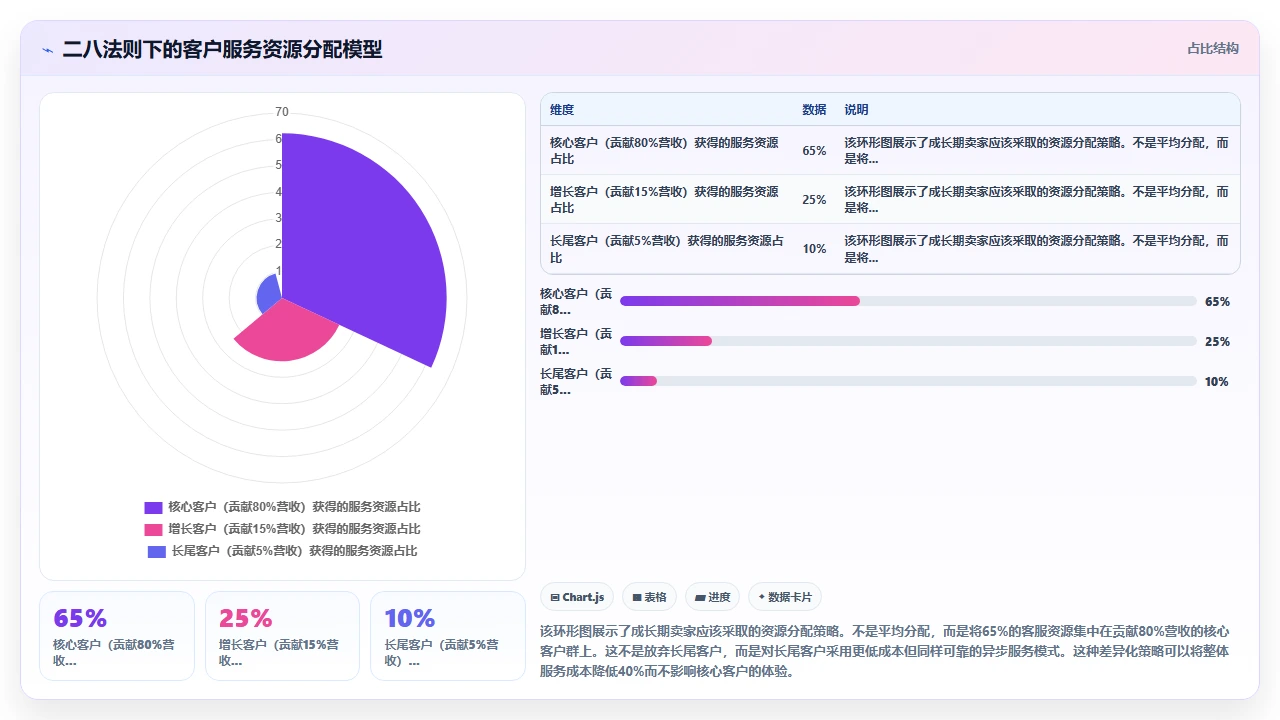Toggle the purple 核心客户 legend swatch
Viewport: 1280px width, 720px height.
coord(153,507)
